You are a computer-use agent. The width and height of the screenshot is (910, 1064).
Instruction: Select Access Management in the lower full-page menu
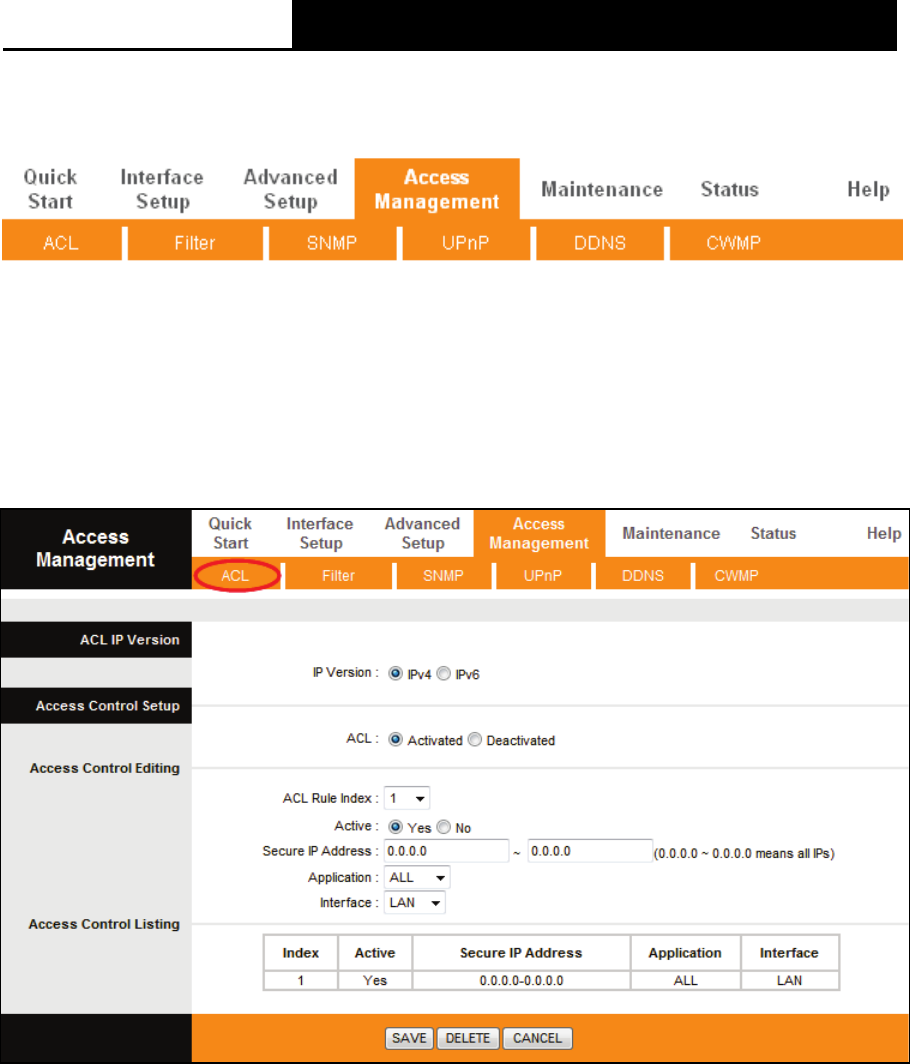coord(539,533)
